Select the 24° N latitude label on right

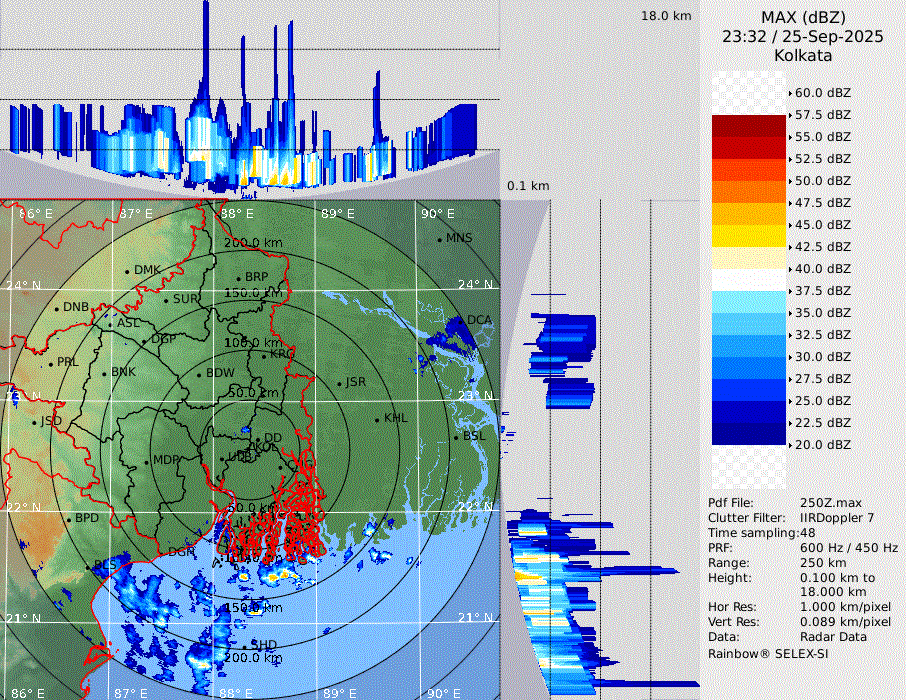(x=476, y=285)
